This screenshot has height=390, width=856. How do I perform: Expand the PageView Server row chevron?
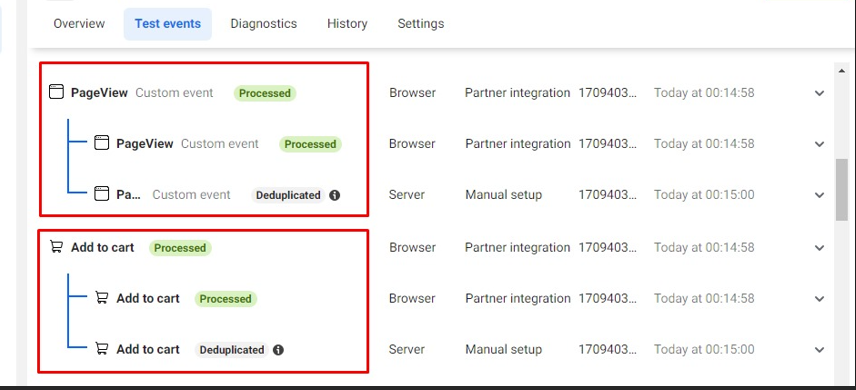point(819,195)
